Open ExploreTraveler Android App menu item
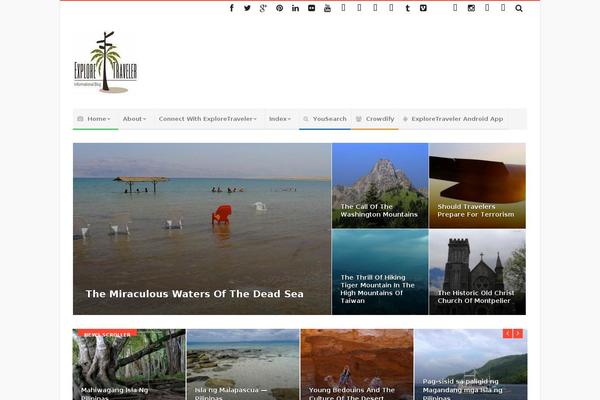This screenshot has width=600, height=400. click(x=453, y=119)
